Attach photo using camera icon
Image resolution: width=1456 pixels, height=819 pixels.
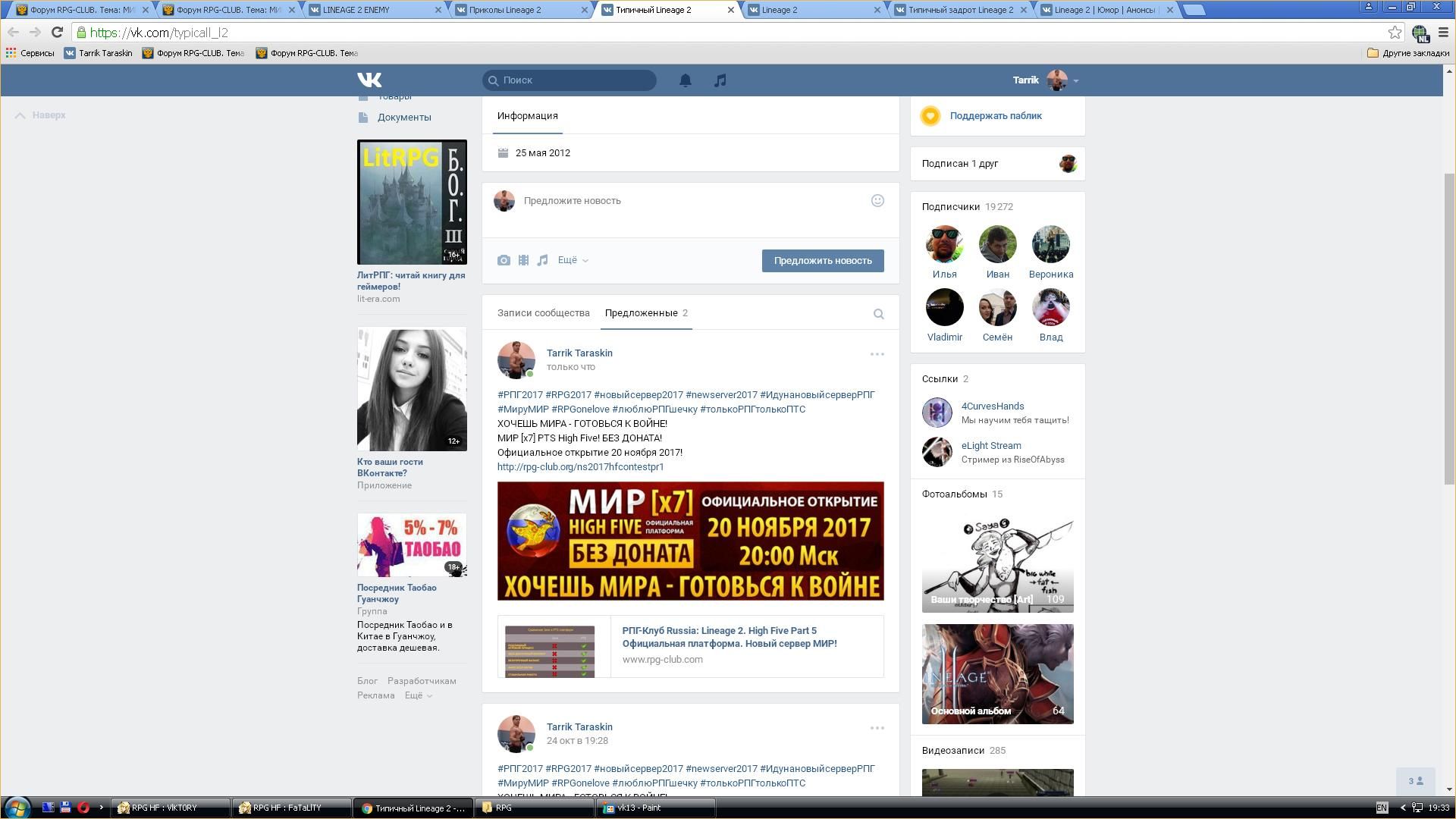504,260
